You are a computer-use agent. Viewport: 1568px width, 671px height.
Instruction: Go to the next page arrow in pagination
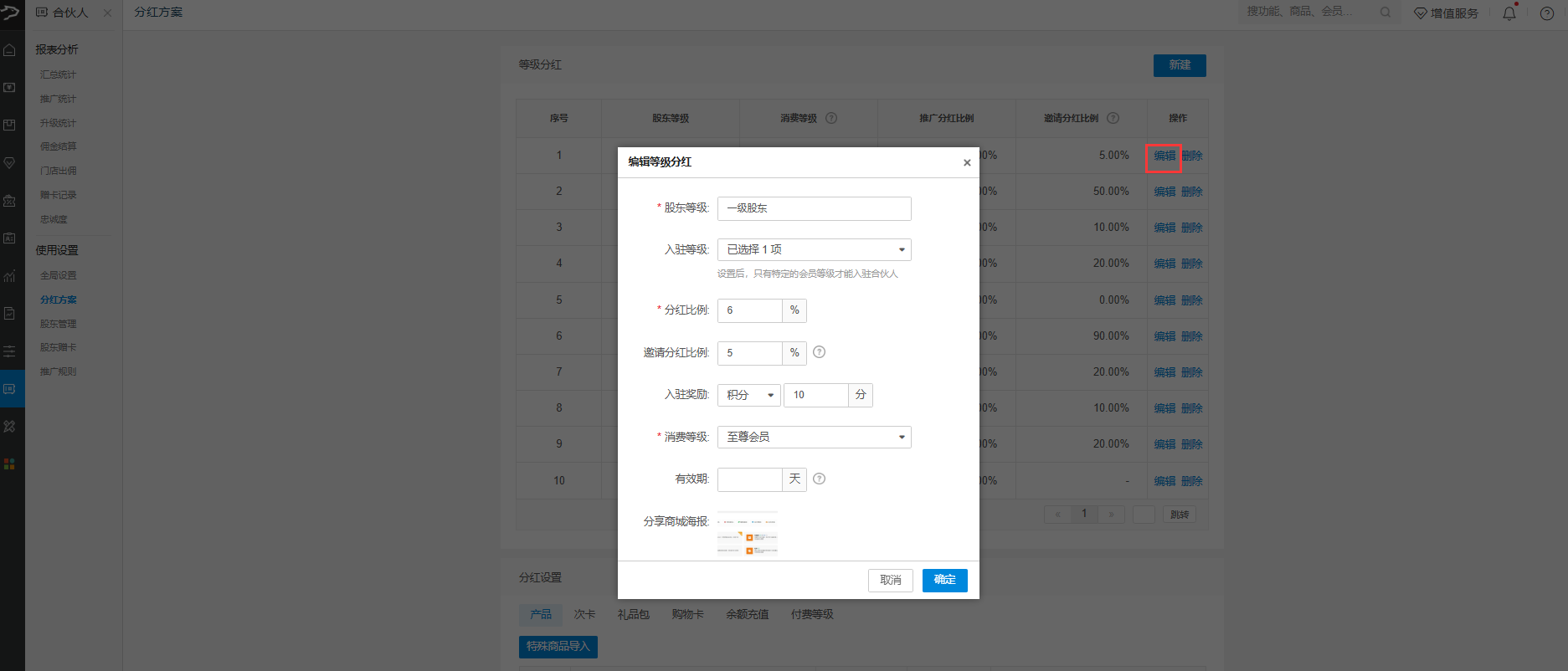point(1111,515)
